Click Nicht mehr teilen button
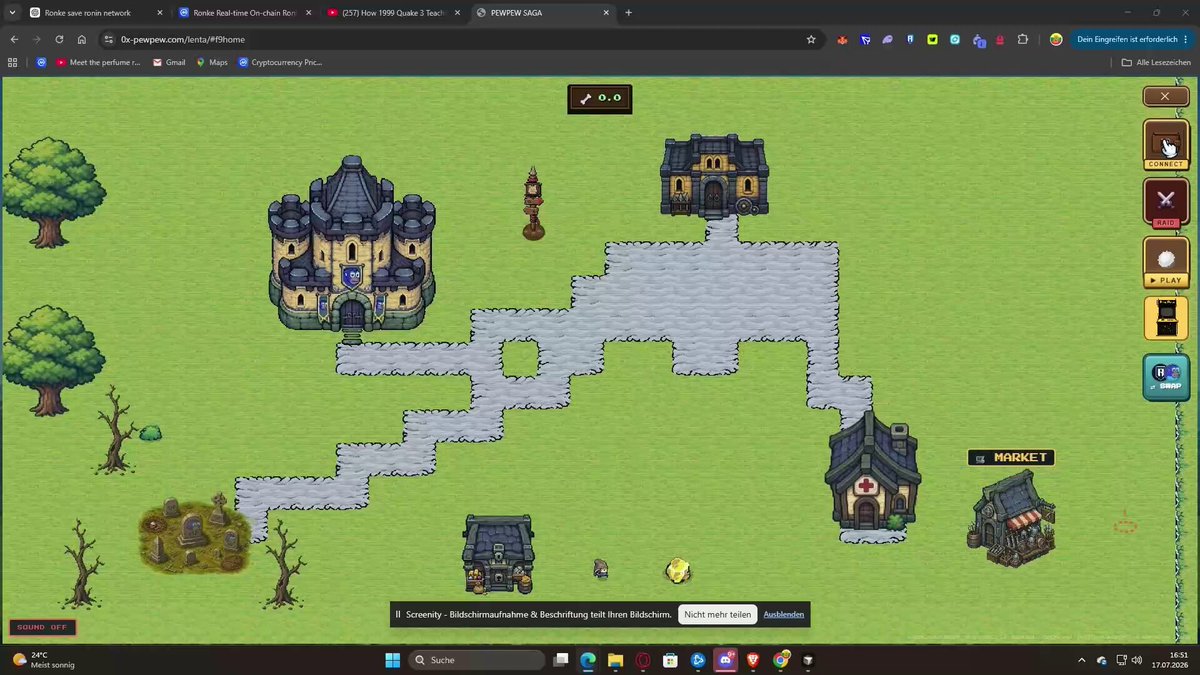This screenshot has height=675, width=1200. pos(717,614)
